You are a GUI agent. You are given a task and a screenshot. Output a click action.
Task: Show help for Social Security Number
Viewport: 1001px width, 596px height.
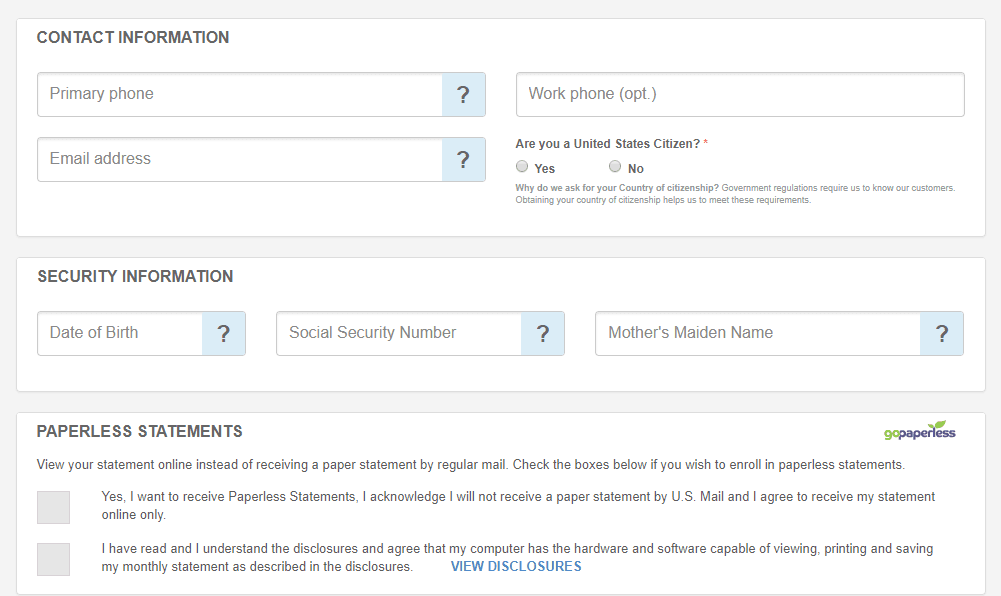[x=542, y=334]
